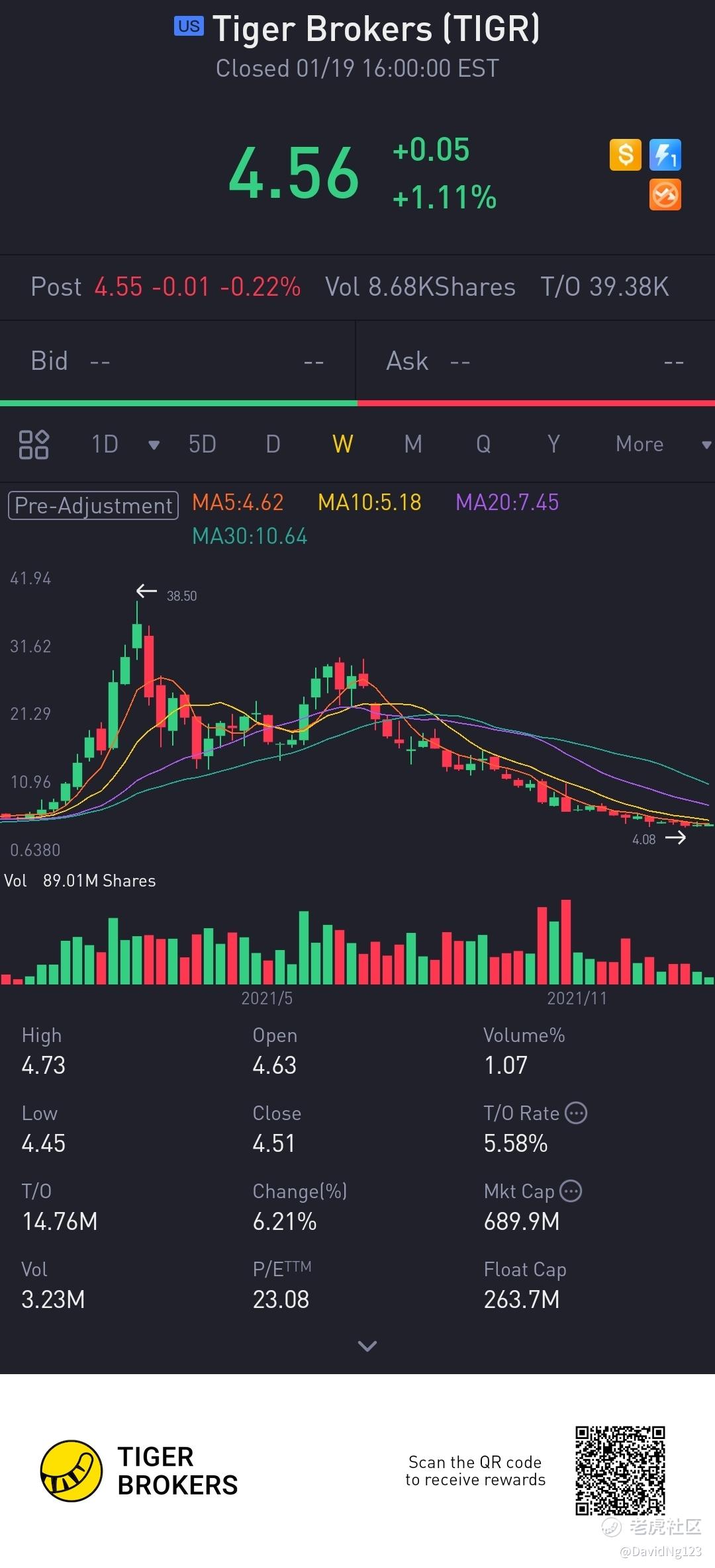
Task: Tap the T/O Rate info icon
Action: 576,1113
